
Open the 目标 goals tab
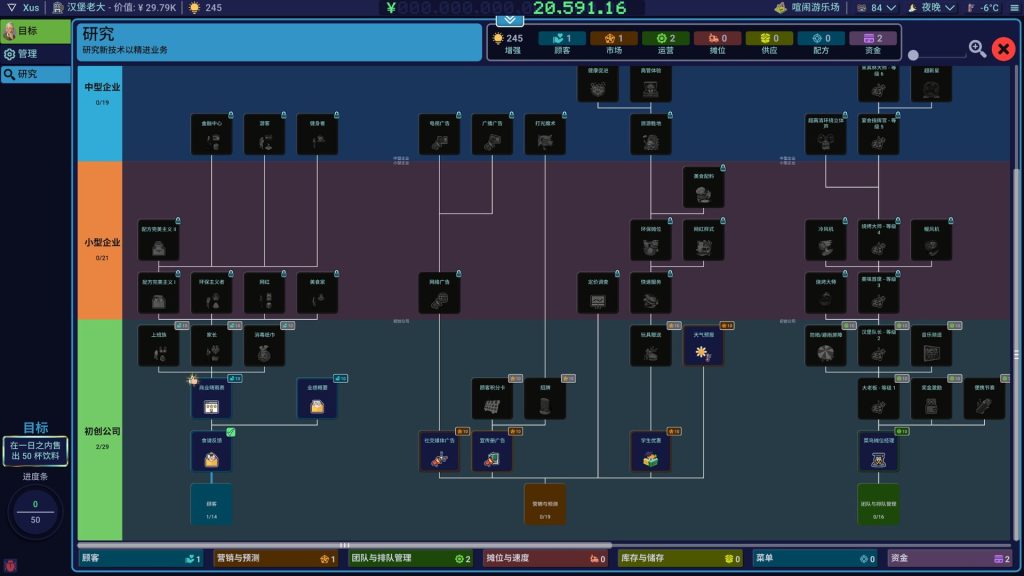(x=36, y=31)
